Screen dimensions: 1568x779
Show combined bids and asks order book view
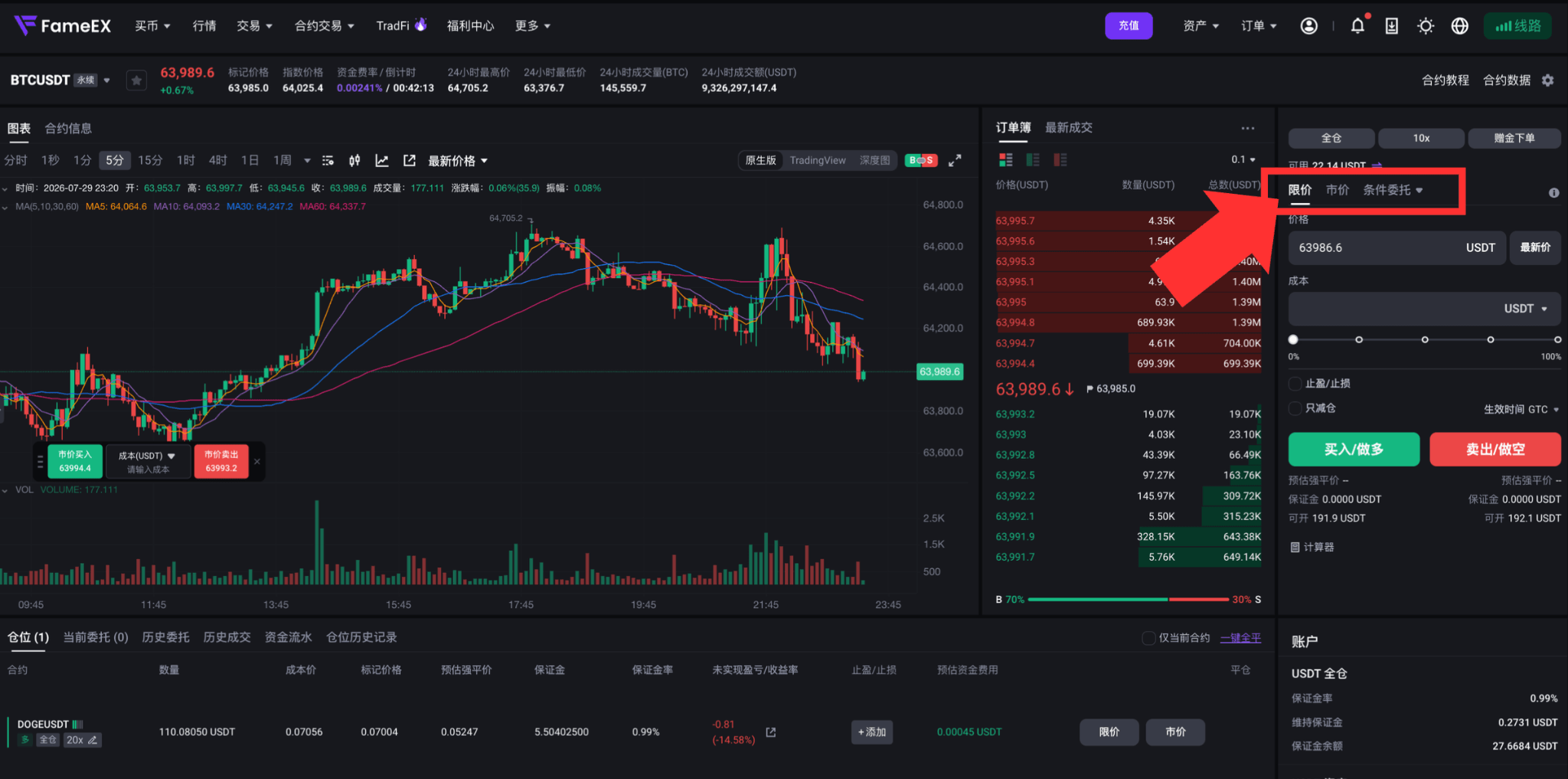coord(1006,159)
